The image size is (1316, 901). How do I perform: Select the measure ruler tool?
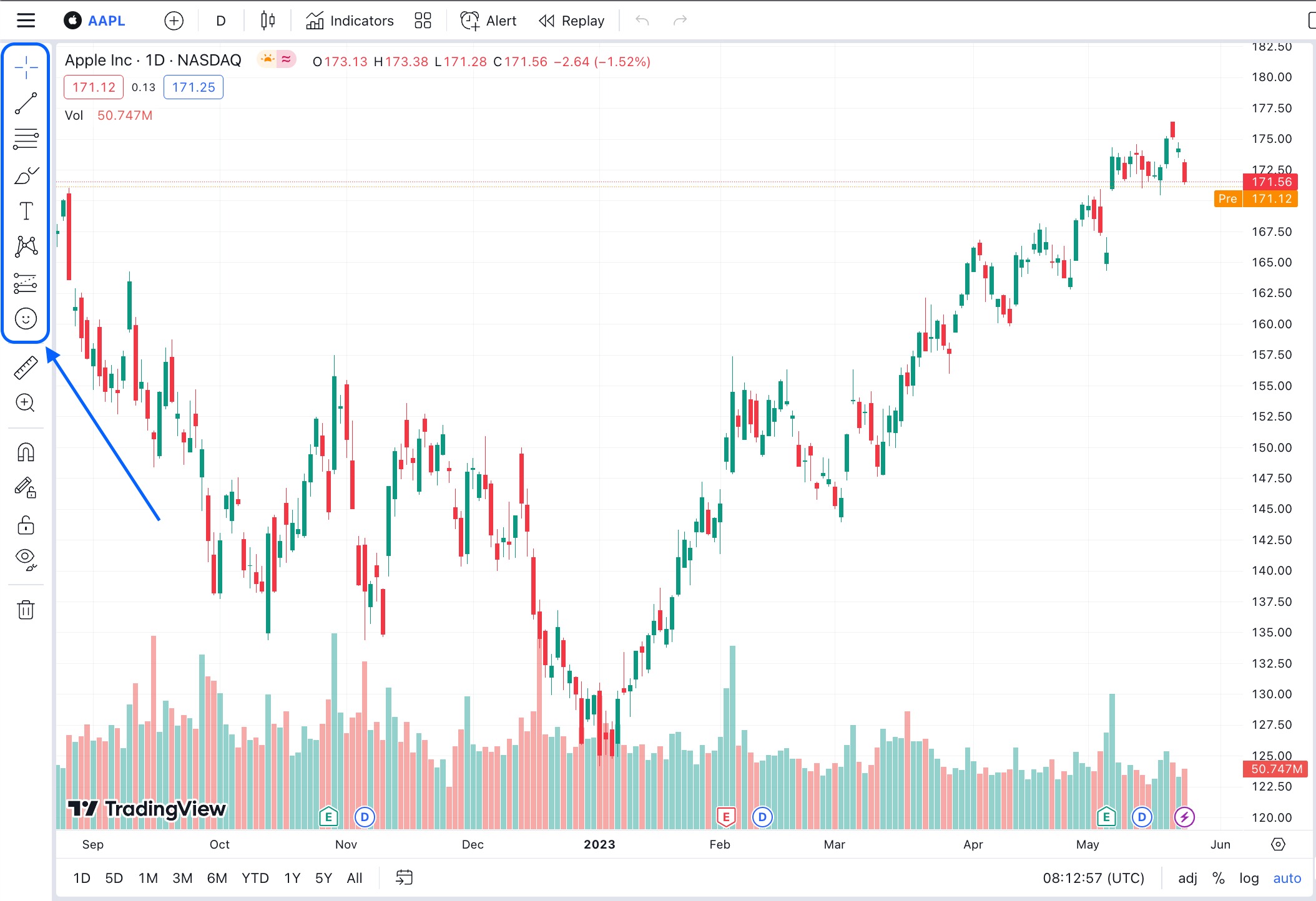(x=26, y=368)
